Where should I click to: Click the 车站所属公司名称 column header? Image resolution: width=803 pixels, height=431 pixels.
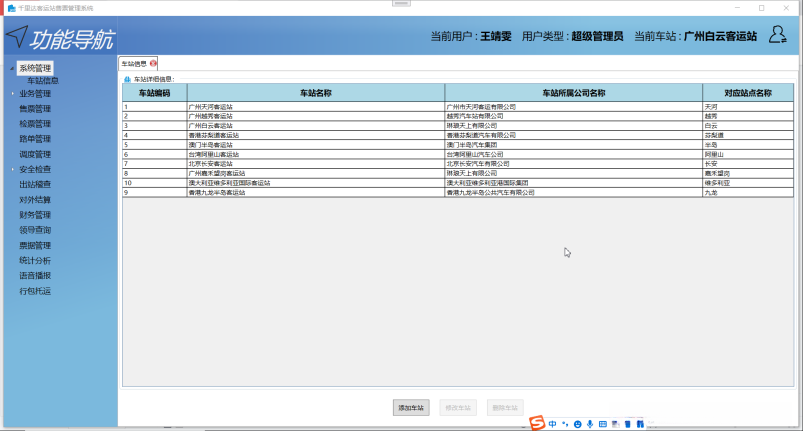tap(574, 93)
